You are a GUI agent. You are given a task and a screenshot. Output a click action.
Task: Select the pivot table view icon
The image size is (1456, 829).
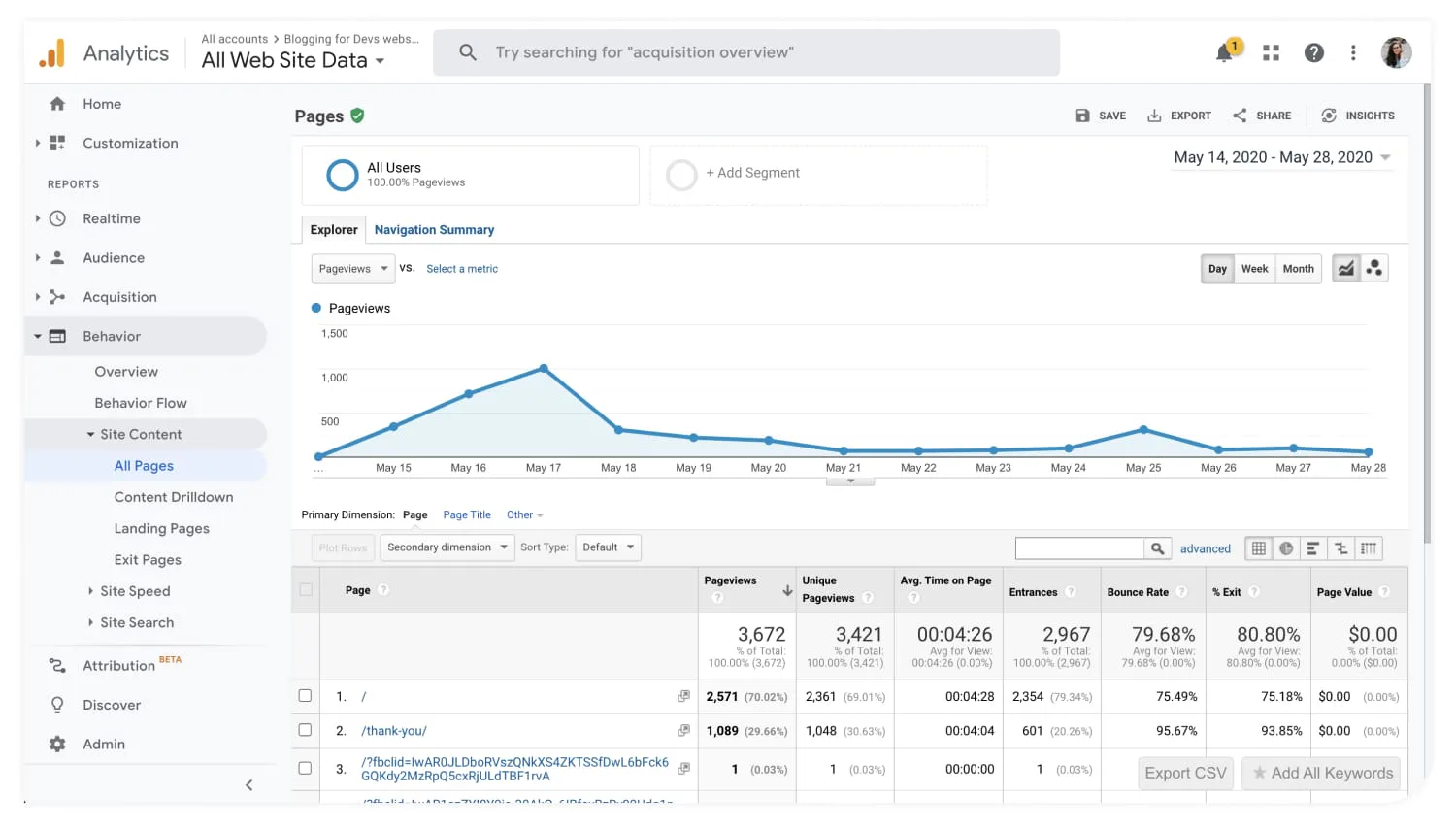pyautogui.click(x=1369, y=547)
